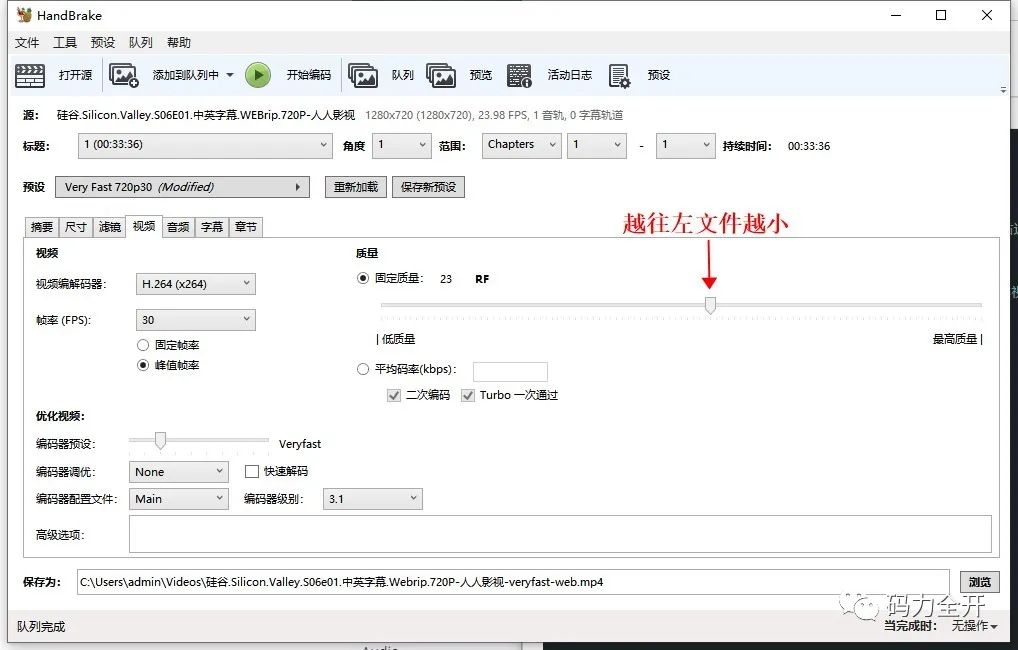Click the 活动日志 toolbar label
Viewport: 1018px width, 650px height.
coord(569,75)
